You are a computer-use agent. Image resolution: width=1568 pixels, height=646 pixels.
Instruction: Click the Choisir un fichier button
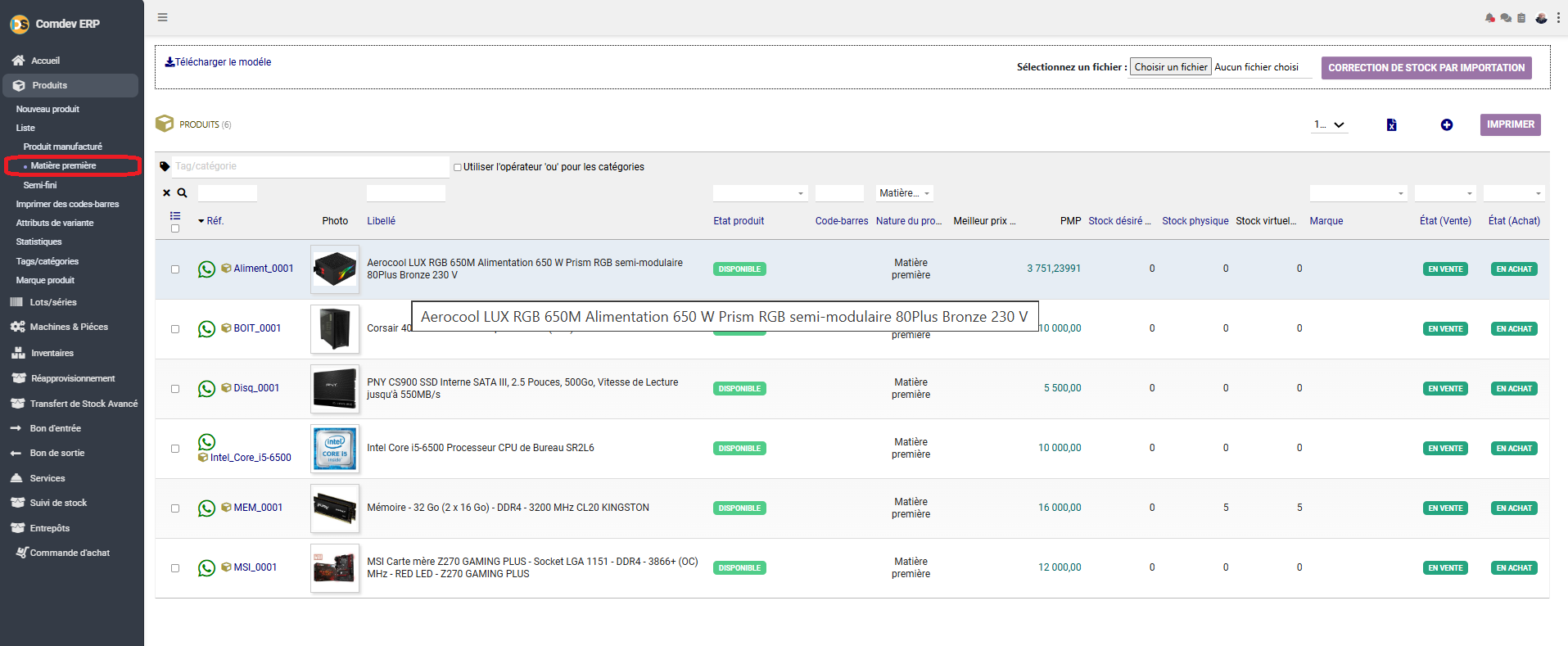tap(1171, 67)
